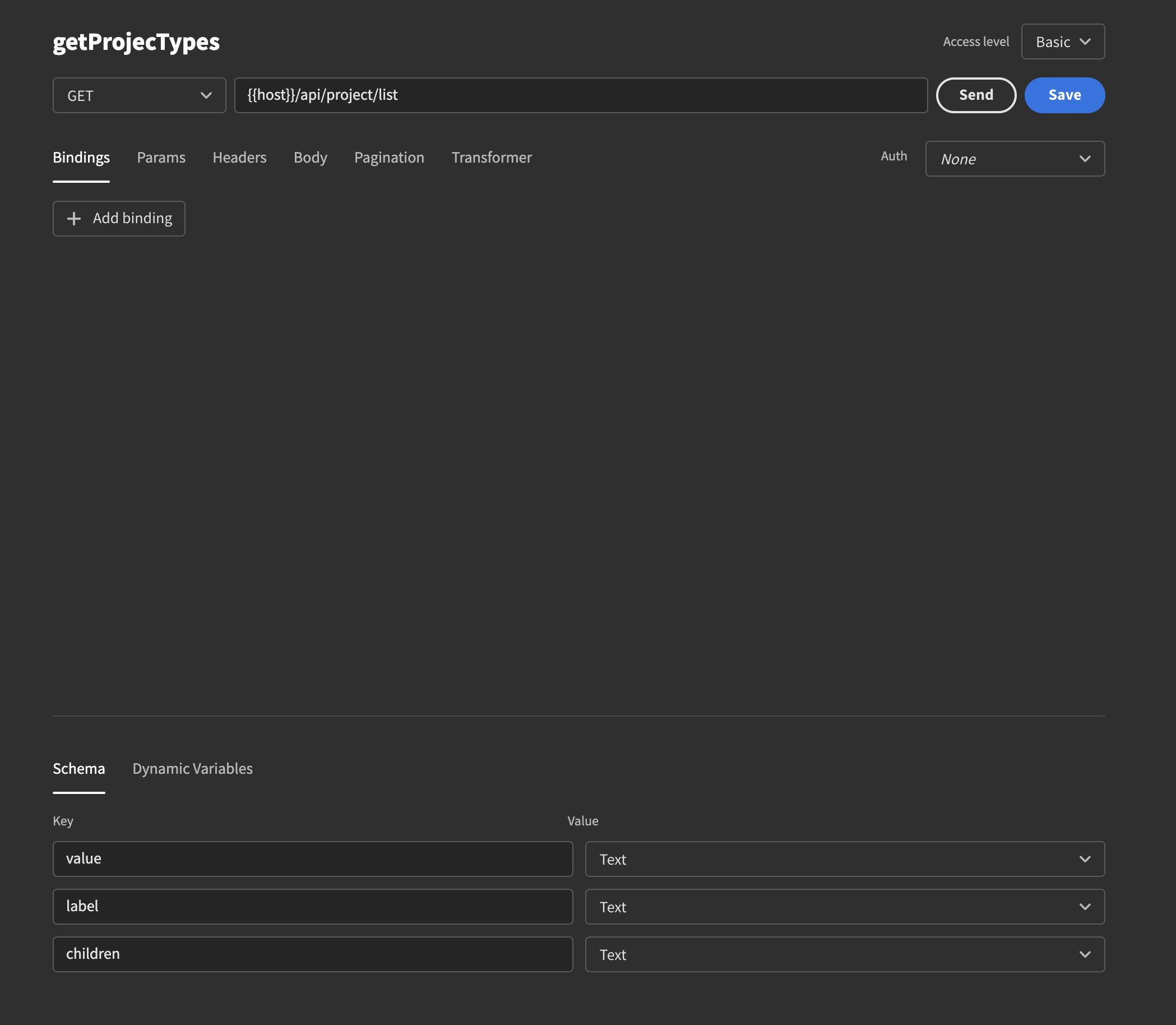Switch to the Body tab

coord(310,158)
